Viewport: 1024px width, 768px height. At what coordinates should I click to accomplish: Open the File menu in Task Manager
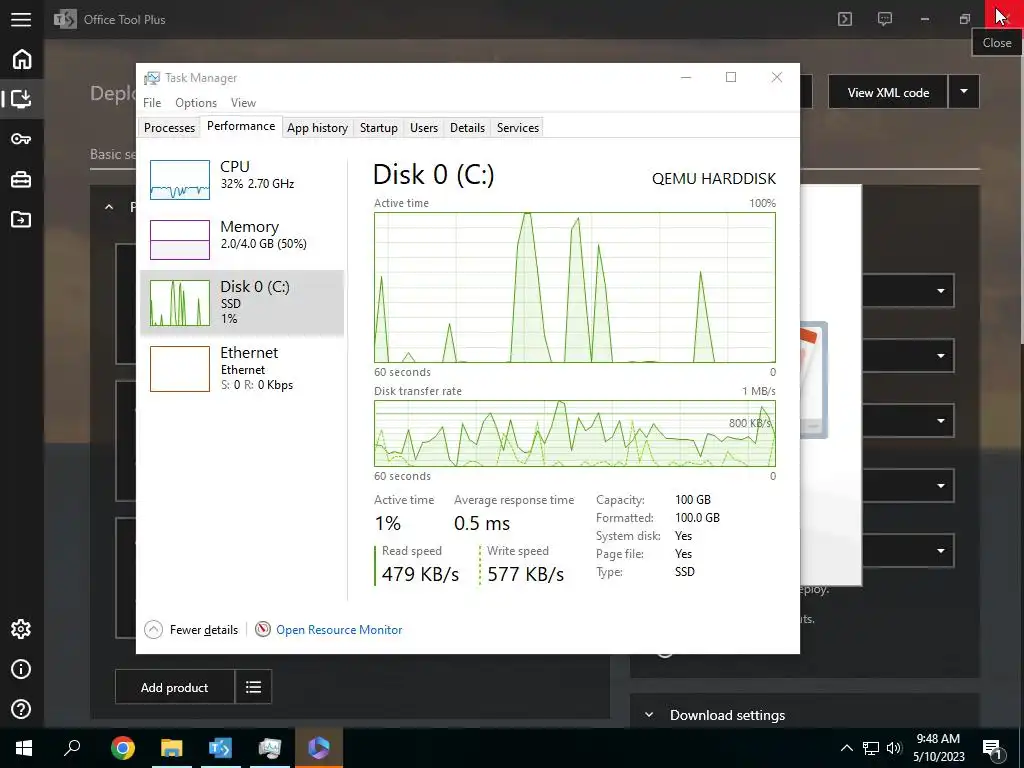click(x=152, y=103)
